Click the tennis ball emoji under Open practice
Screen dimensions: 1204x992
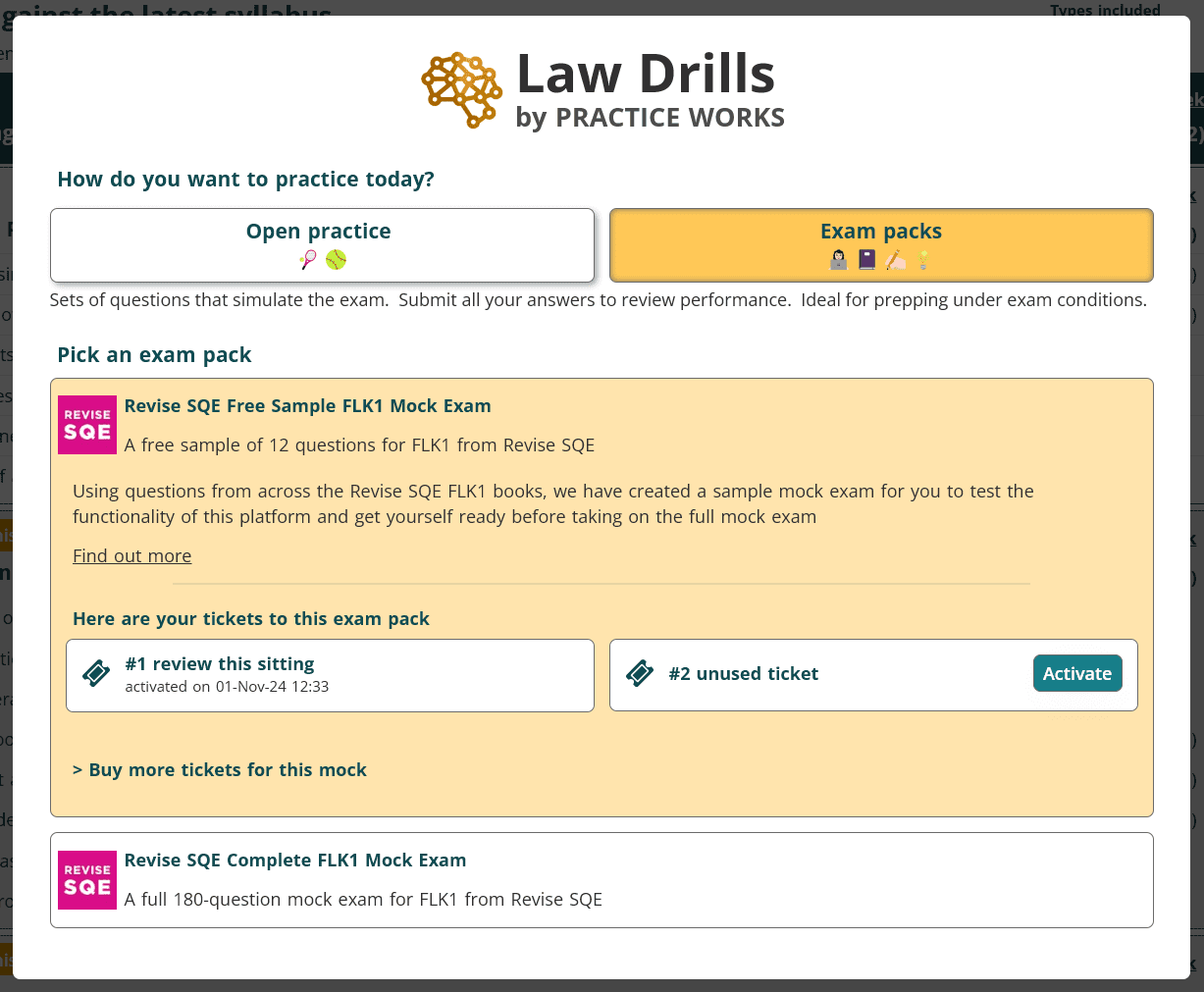click(335, 258)
